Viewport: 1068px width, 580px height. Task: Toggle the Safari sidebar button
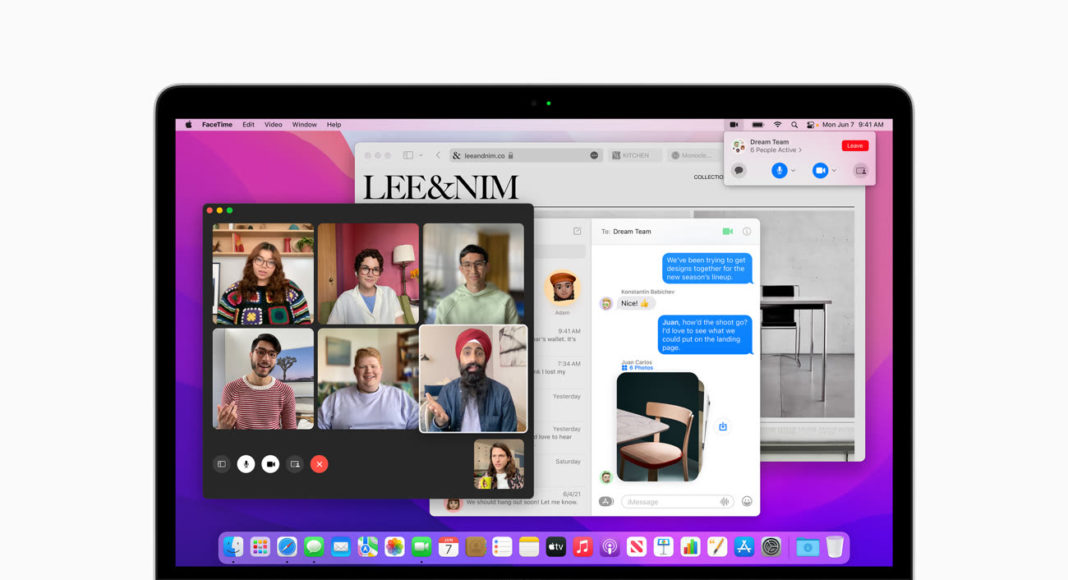[408, 155]
